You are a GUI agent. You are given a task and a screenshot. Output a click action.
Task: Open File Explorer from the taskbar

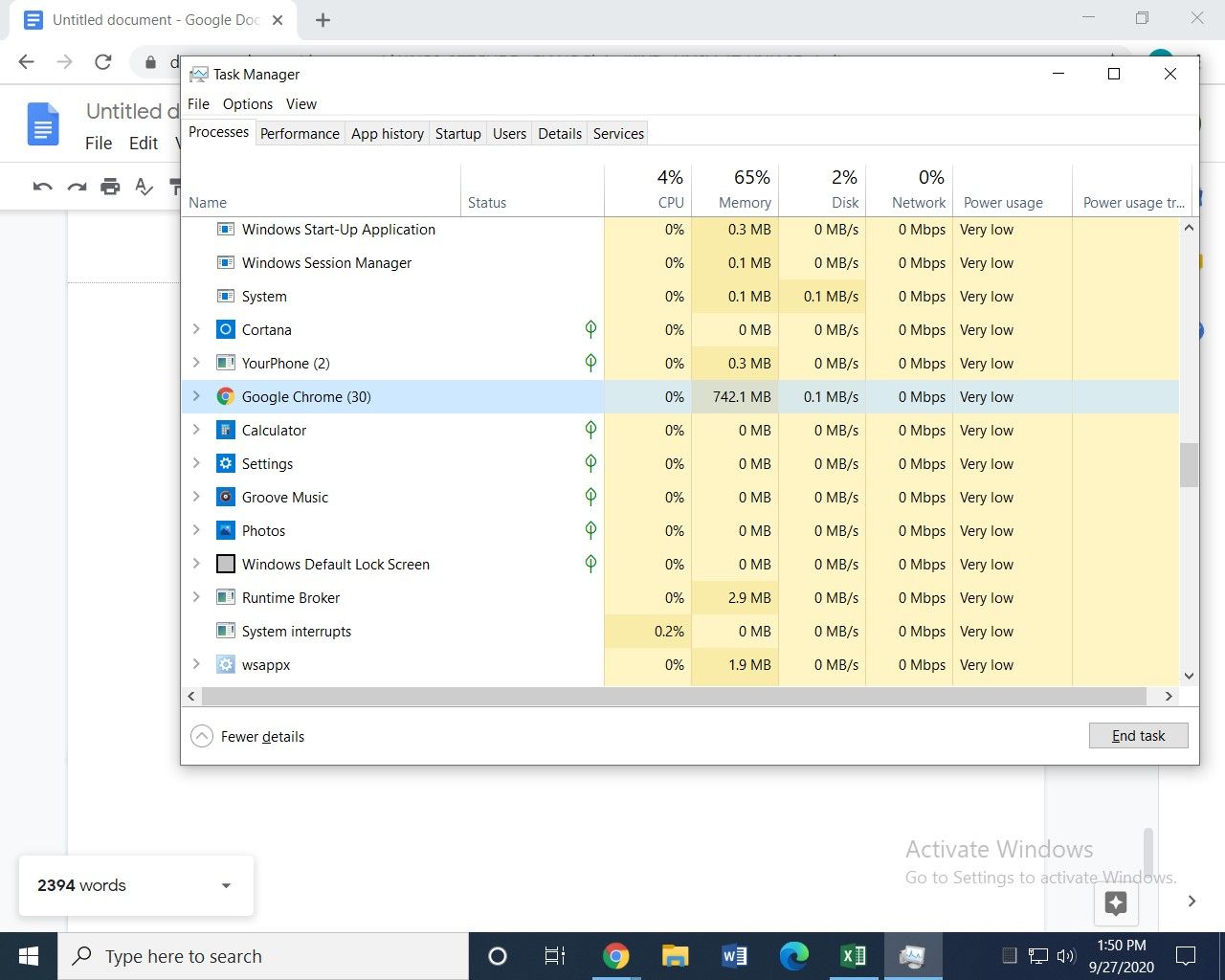(x=676, y=955)
